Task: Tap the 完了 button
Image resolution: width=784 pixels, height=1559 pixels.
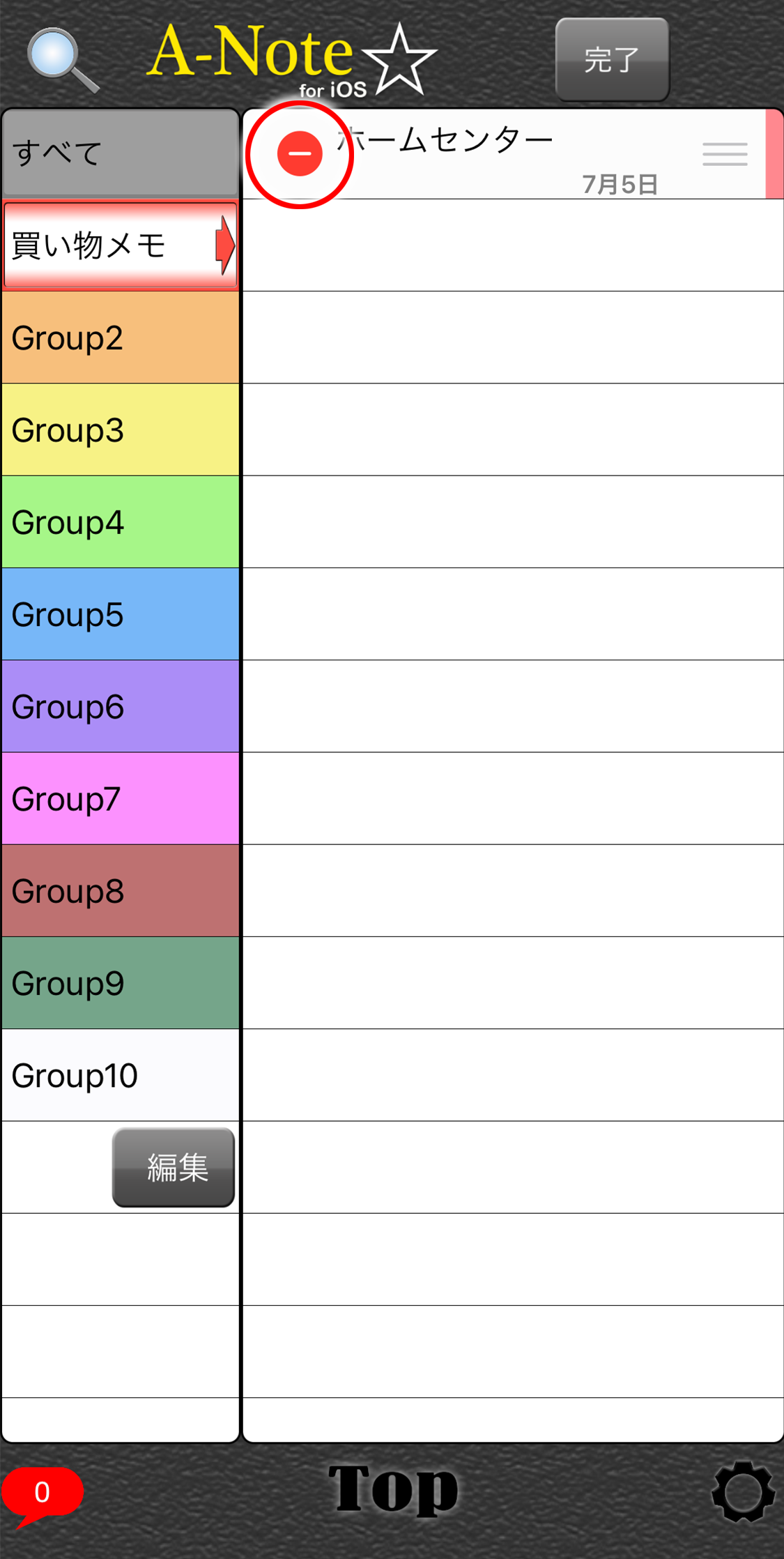Action: pos(612,60)
